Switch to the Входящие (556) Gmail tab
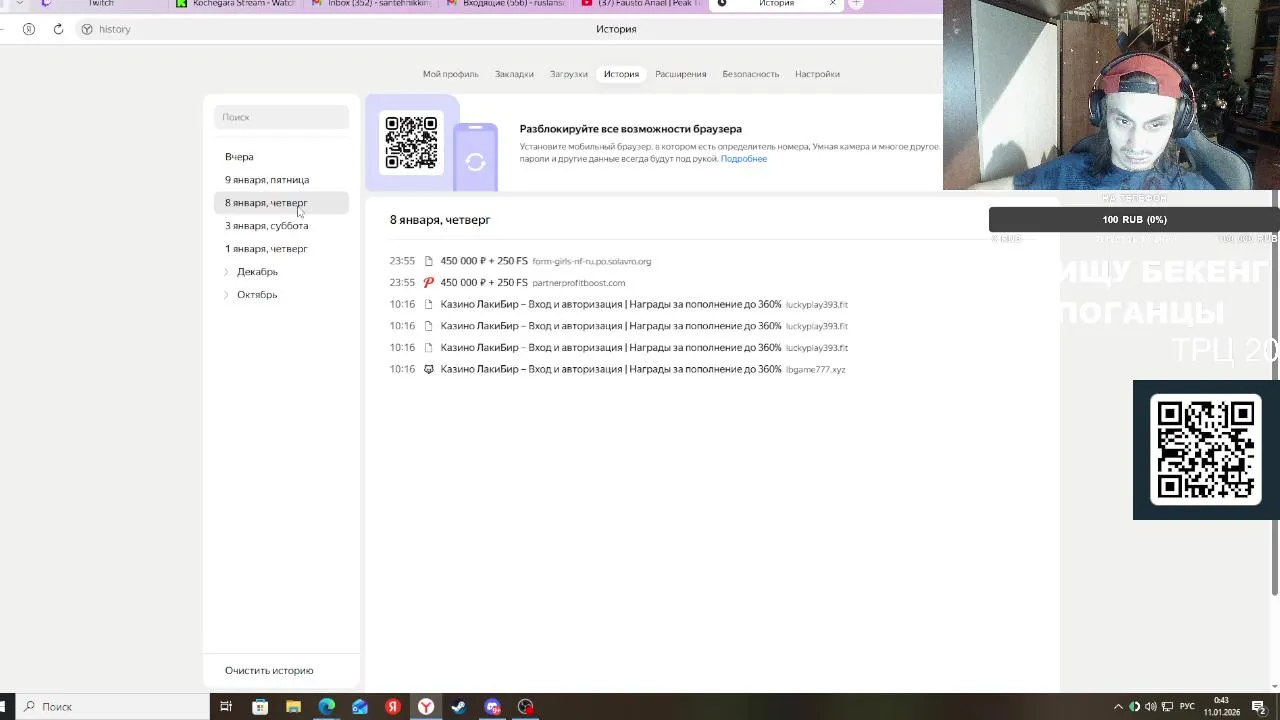The height and width of the screenshot is (720, 1280). pos(506,4)
